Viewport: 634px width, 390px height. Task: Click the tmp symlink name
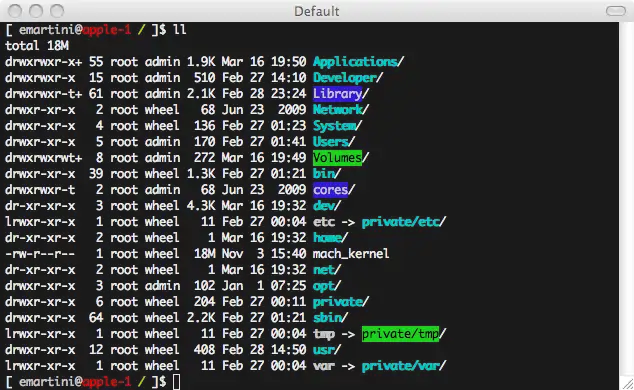(323, 334)
